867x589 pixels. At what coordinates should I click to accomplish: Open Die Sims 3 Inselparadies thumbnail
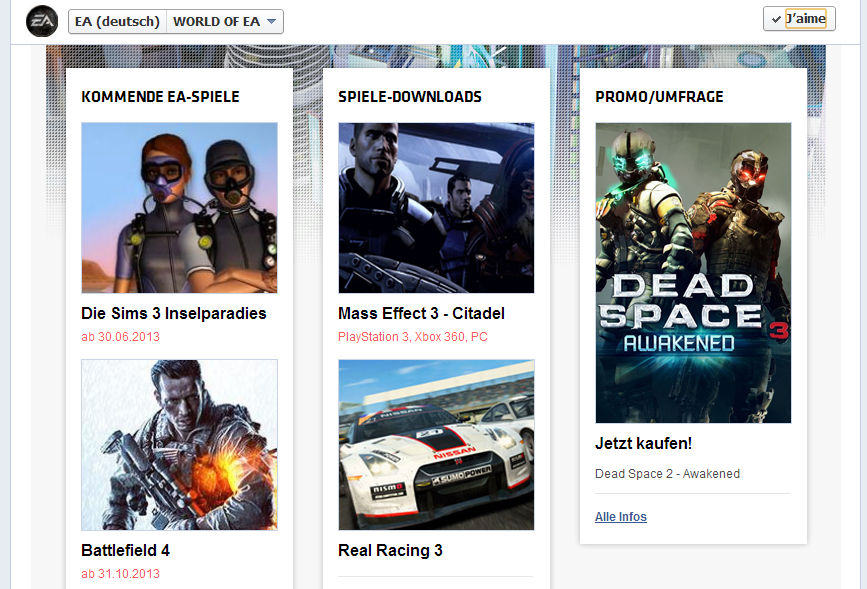tap(179, 208)
